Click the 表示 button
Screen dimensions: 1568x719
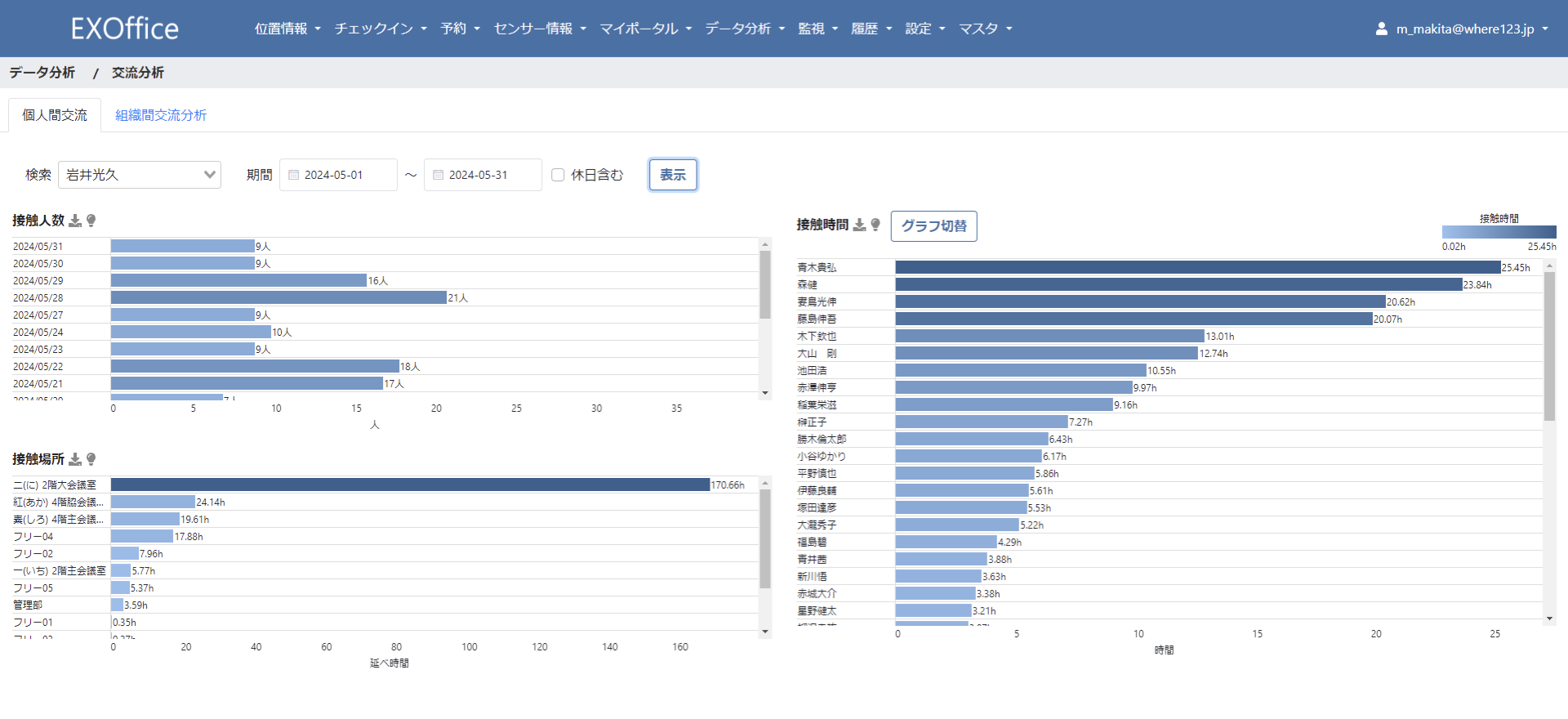coord(673,175)
